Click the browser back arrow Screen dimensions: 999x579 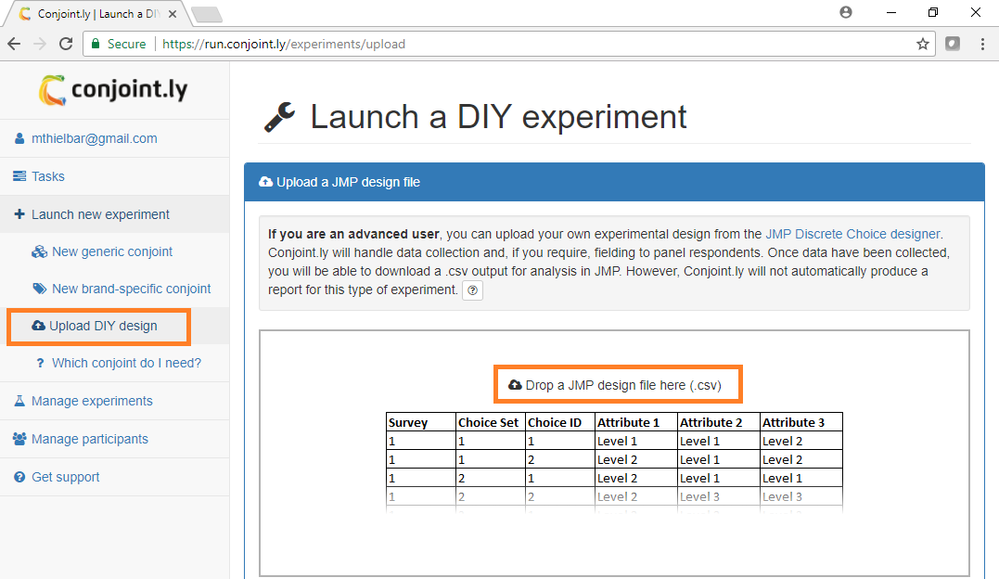click(14, 44)
